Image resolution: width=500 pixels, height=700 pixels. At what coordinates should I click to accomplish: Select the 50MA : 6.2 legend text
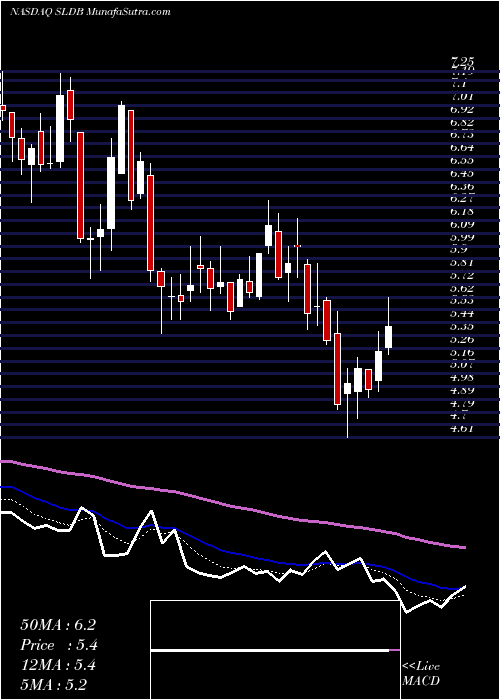(58, 625)
